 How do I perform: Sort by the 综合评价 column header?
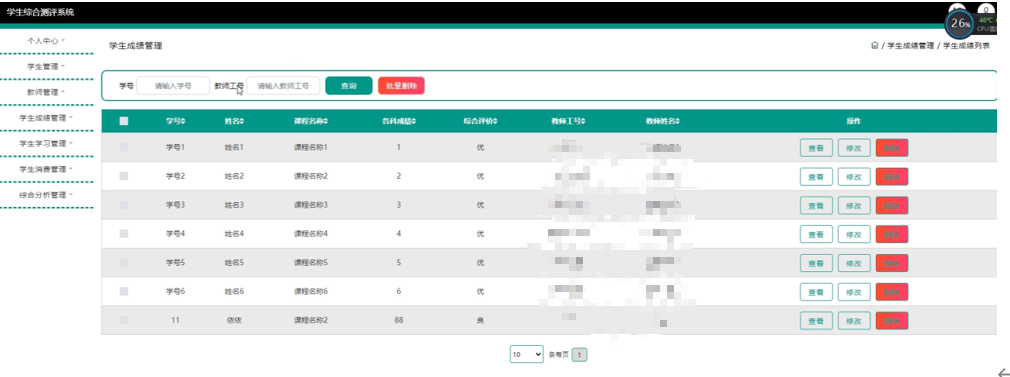[480, 121]
